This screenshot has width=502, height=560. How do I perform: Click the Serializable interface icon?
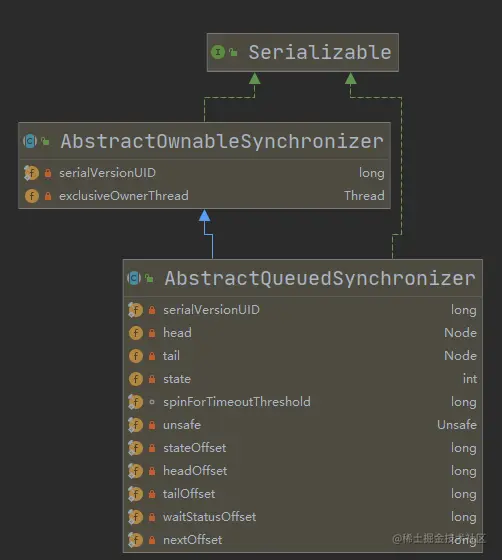point(218,52)
